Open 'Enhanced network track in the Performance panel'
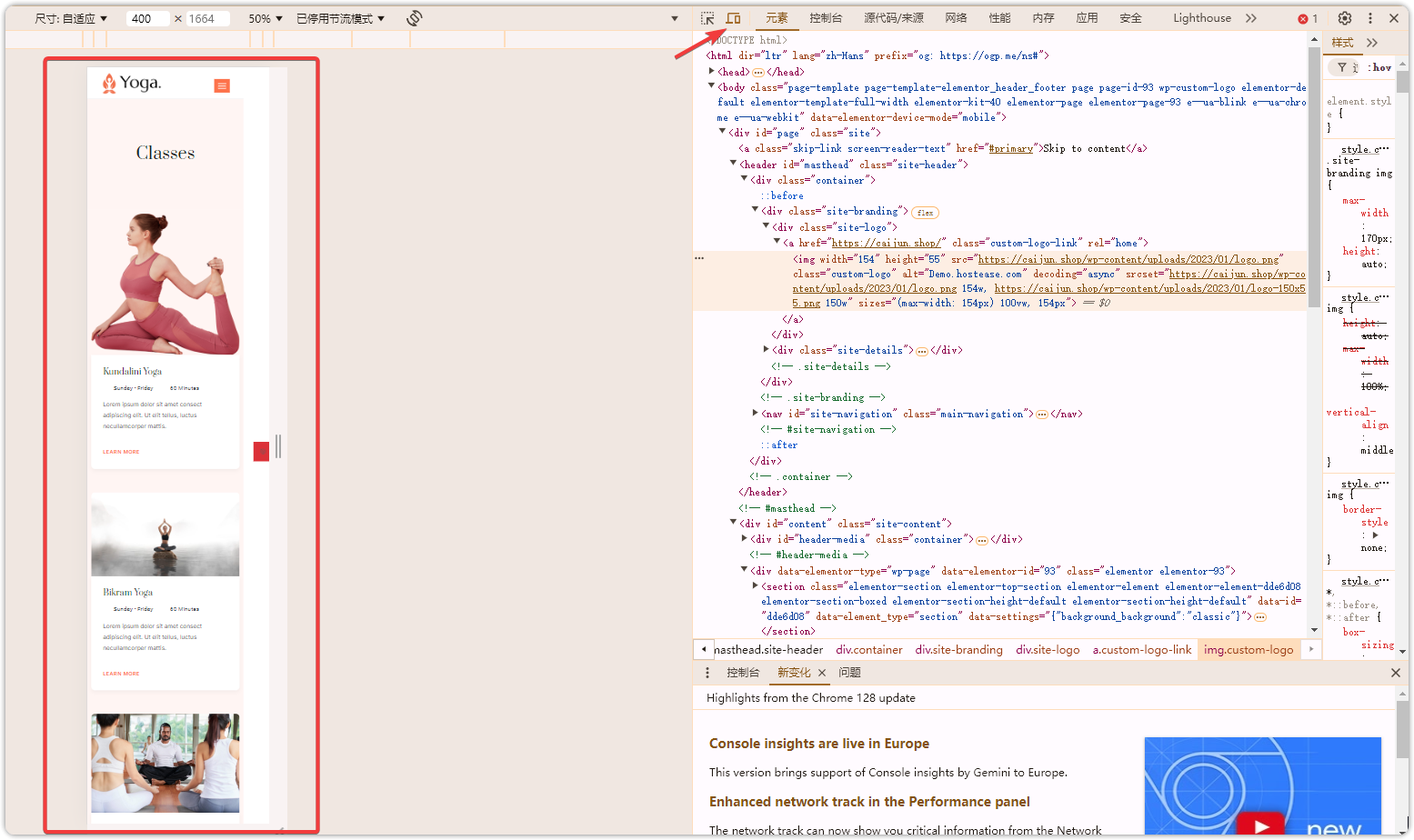The width and height of the screenshot is (1414, 840). (869, 802)
